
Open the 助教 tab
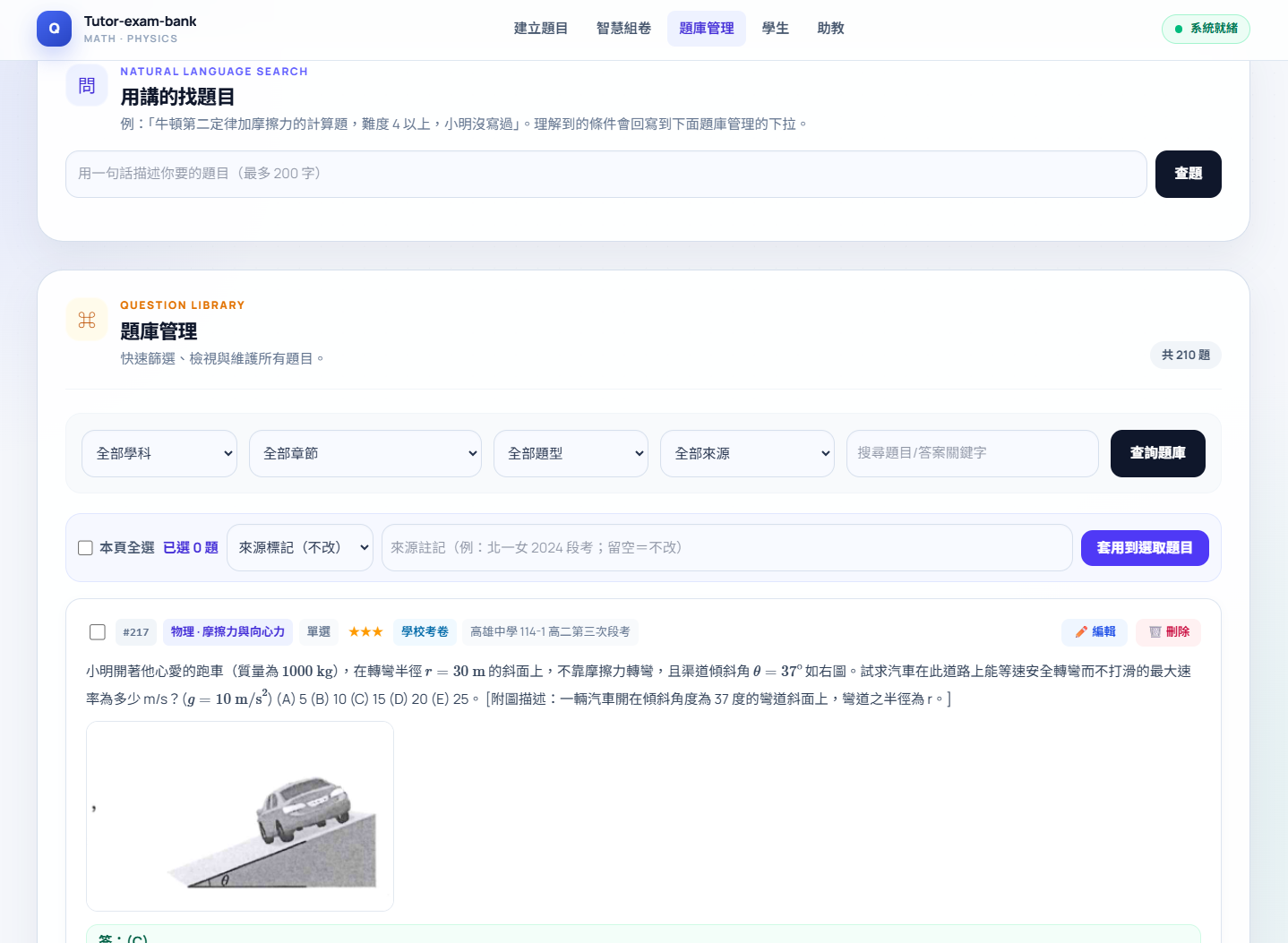[x=831, y=29]
